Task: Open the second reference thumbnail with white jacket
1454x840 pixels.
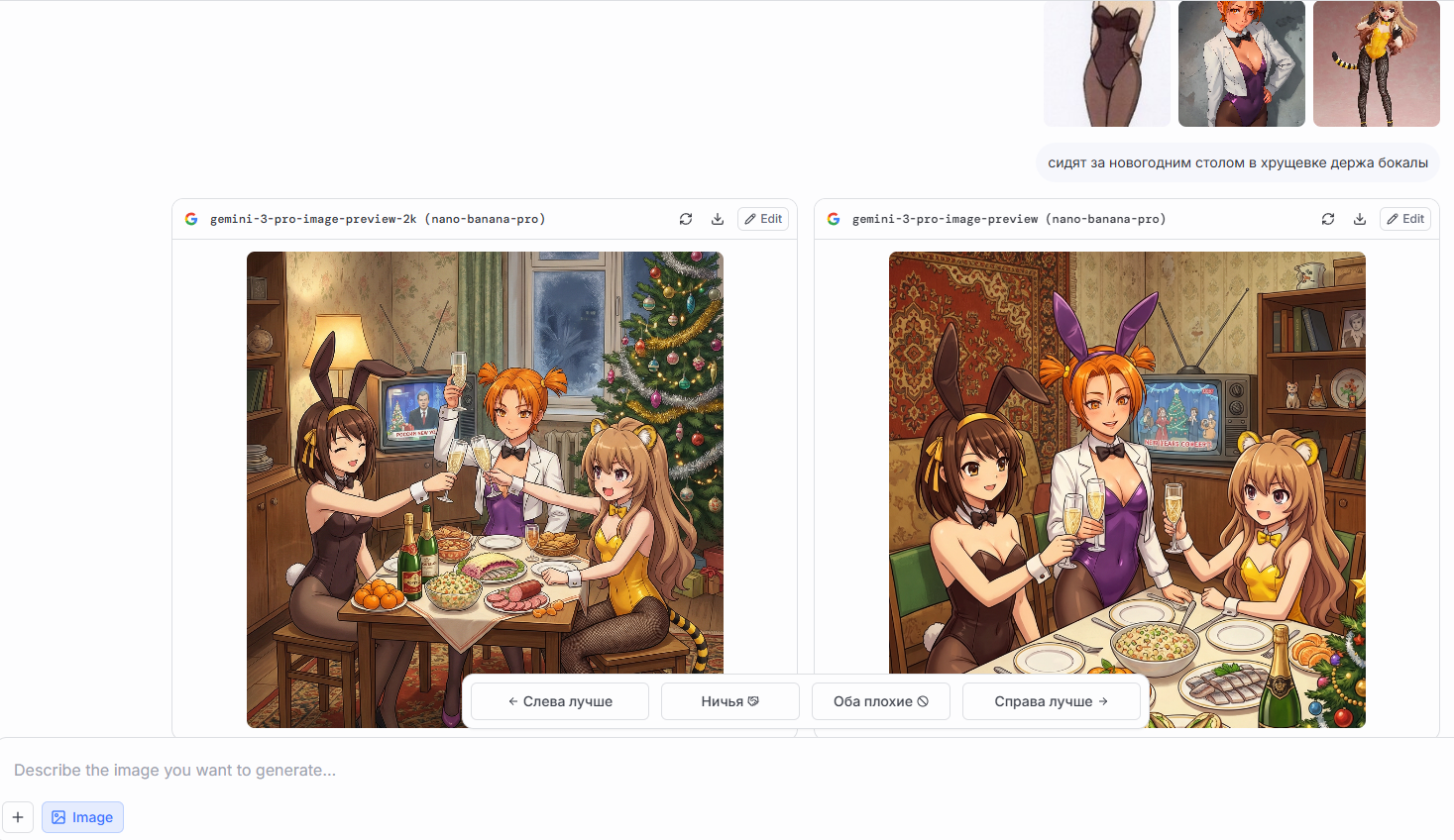Action: tap(1242, 63)
